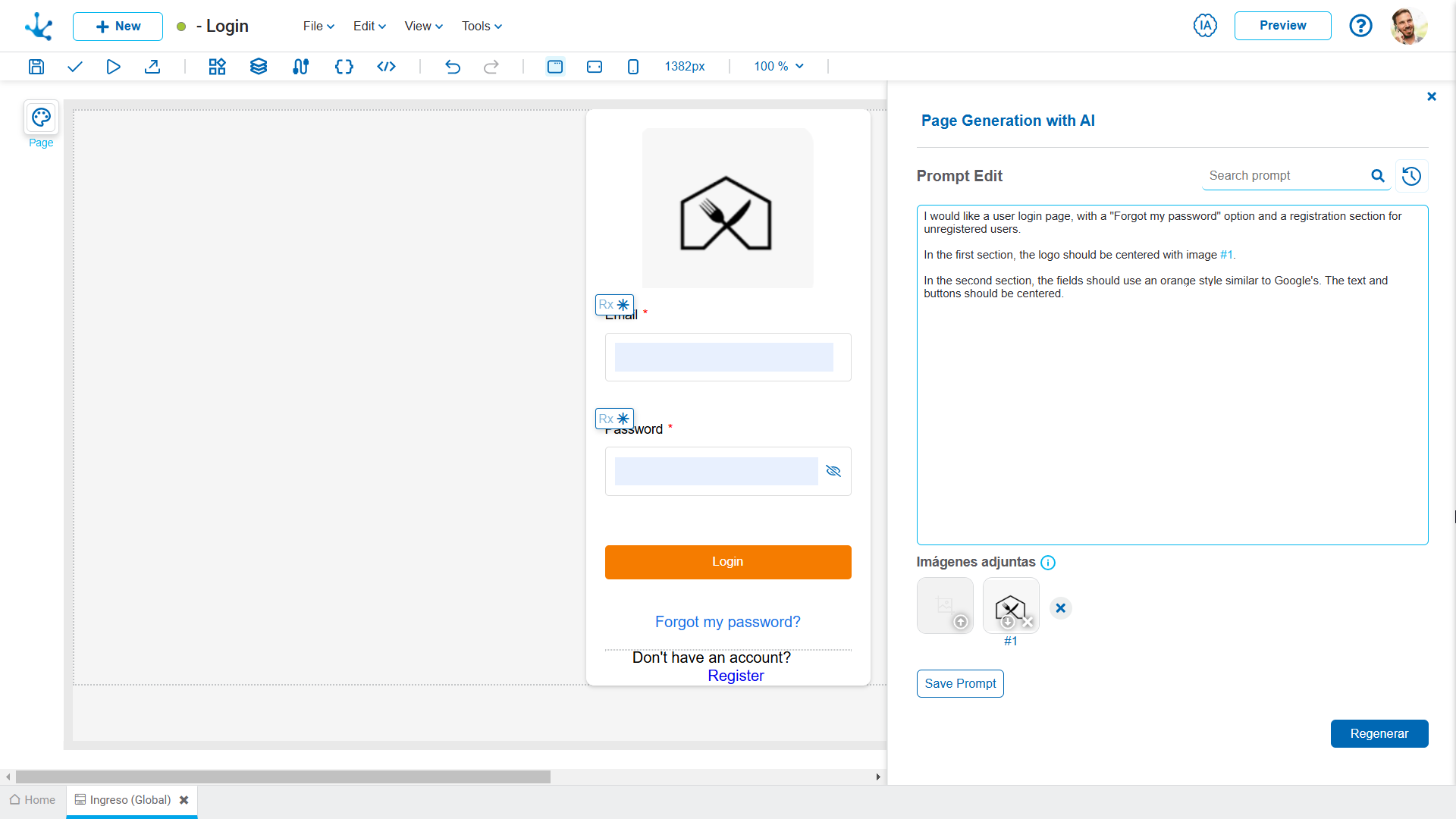Select the Redo tool in toolbar

point(491,66)
